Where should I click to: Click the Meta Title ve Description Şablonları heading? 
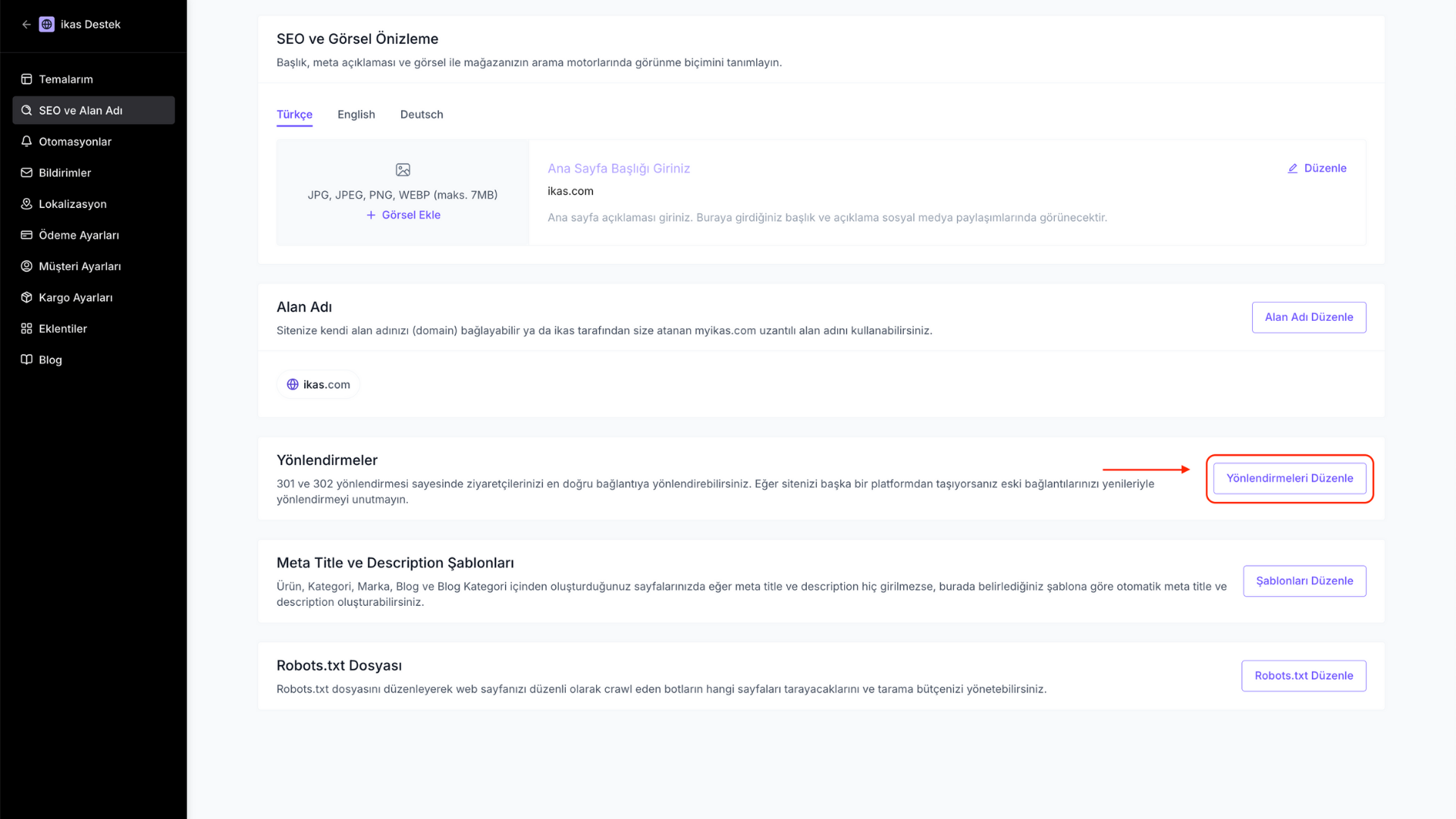395,563
